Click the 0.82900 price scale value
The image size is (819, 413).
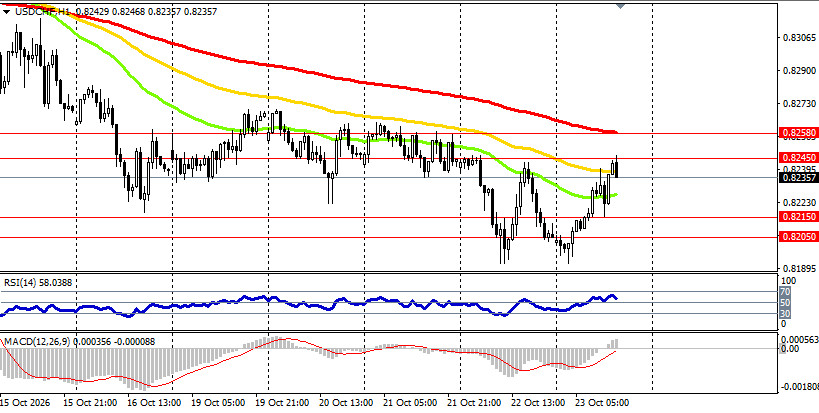pyautogui.click(x=799, y=70)
